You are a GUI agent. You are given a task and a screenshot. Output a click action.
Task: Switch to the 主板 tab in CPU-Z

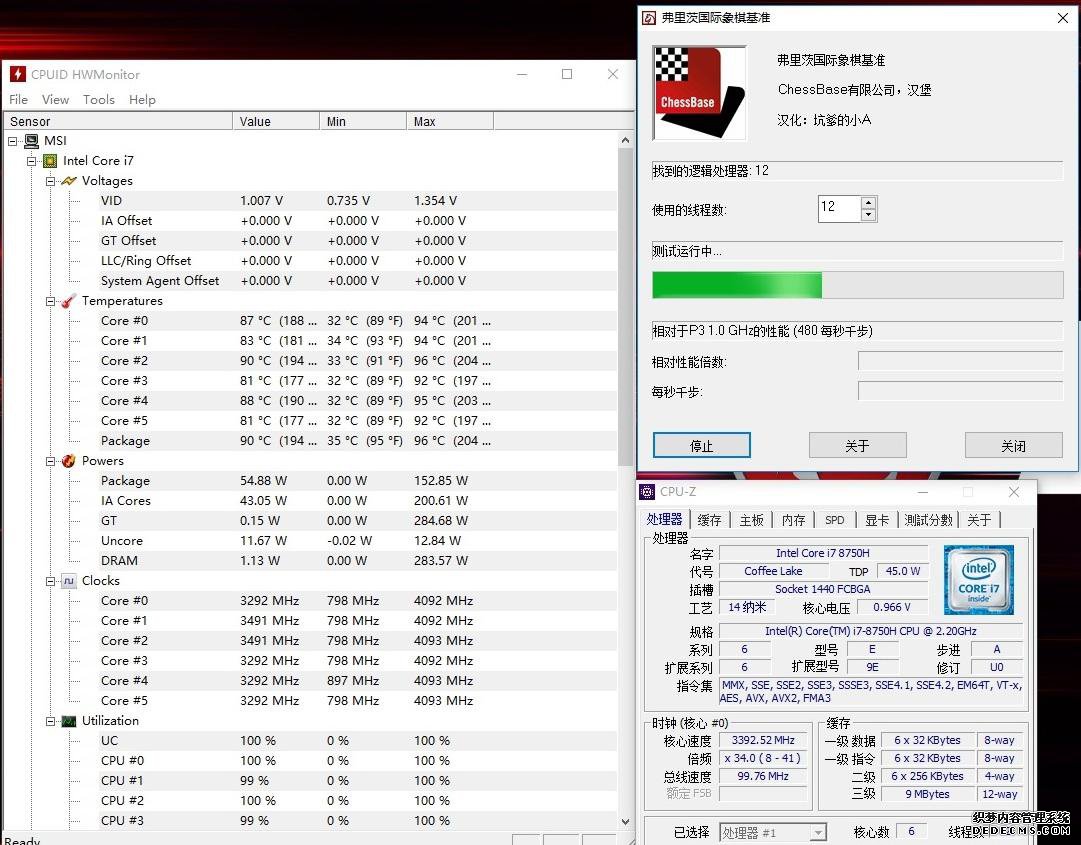pyautogui.click(x=751, y=520)
